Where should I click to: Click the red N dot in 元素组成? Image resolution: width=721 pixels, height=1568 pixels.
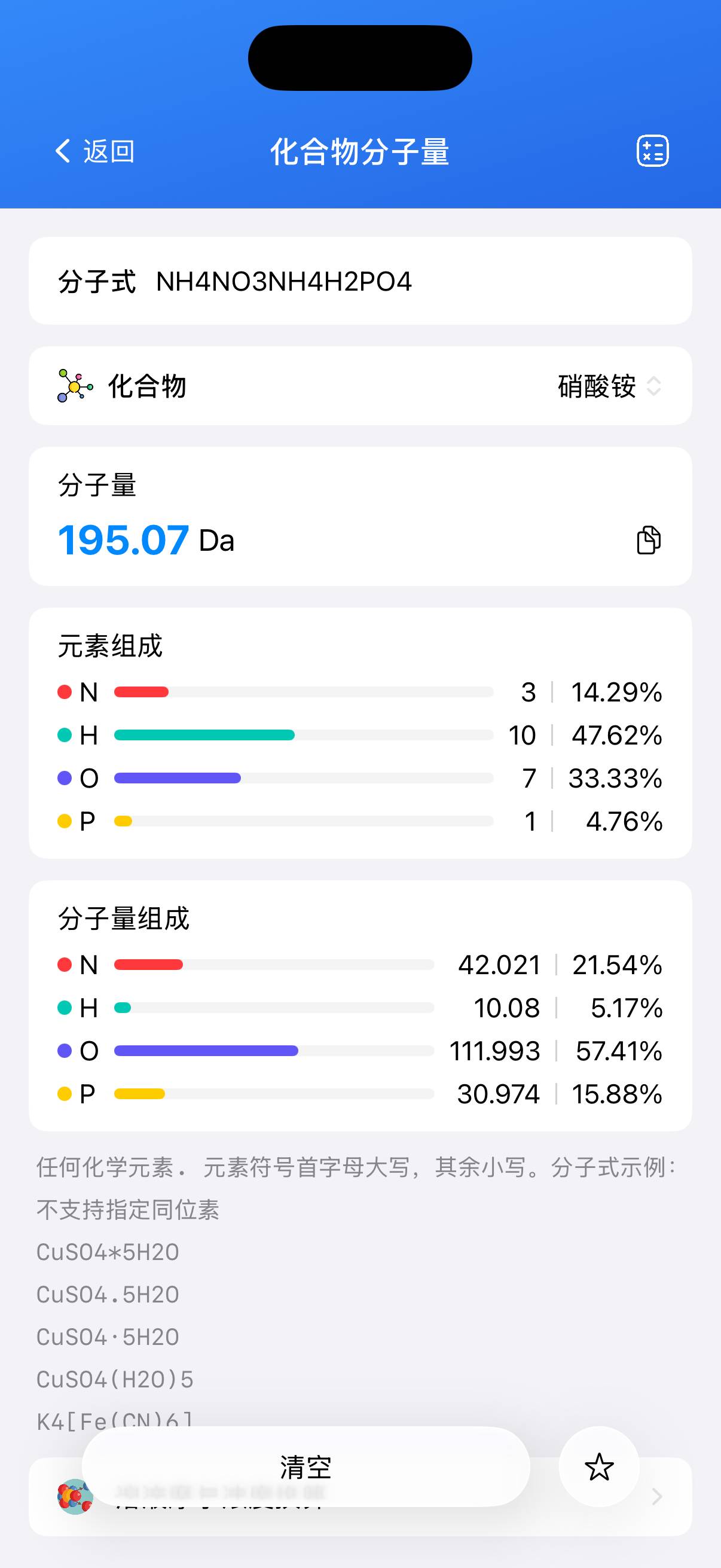tap(65, 692)
